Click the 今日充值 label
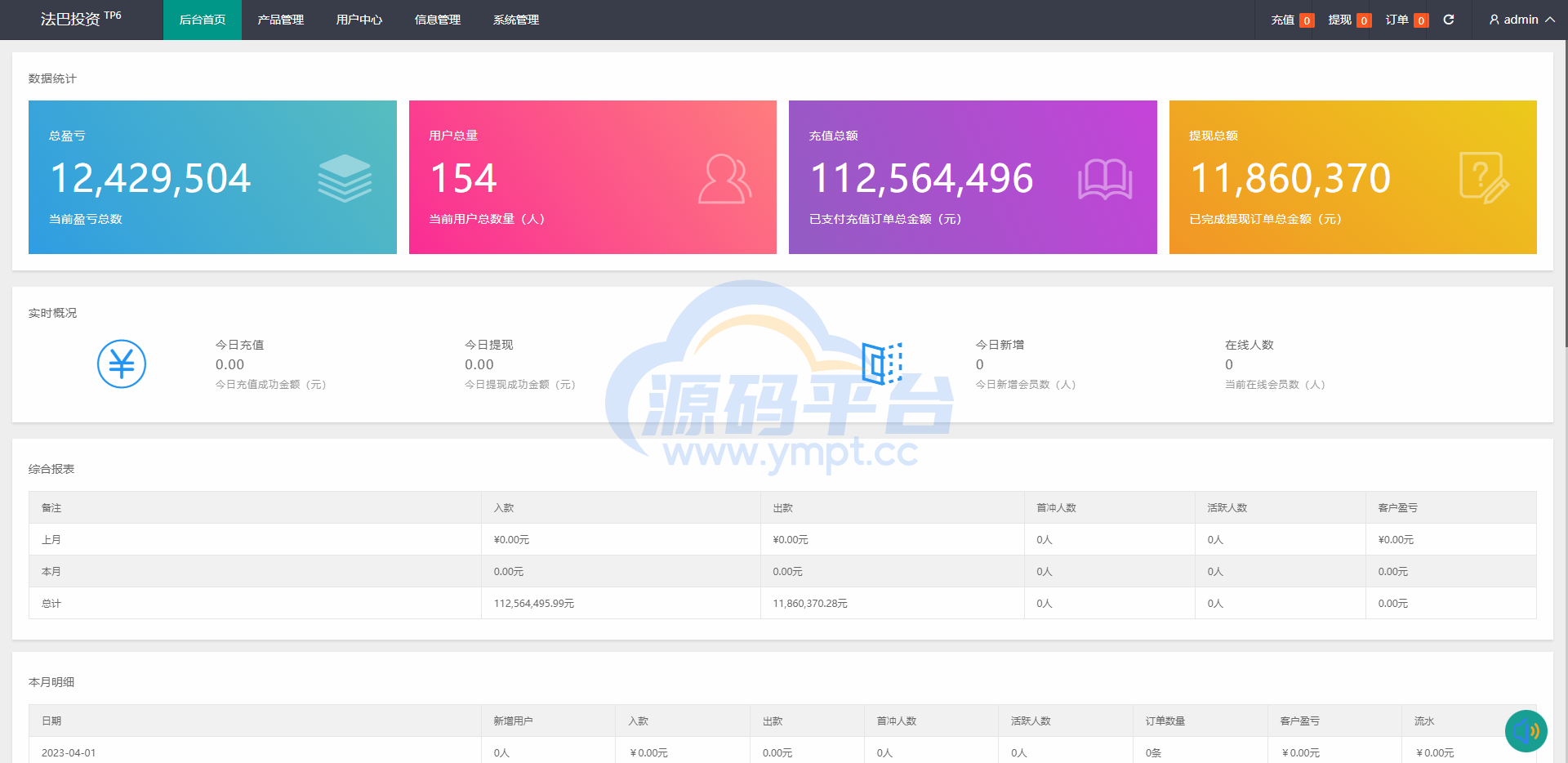Screen dimensions: 1568x763 [239, 345]
